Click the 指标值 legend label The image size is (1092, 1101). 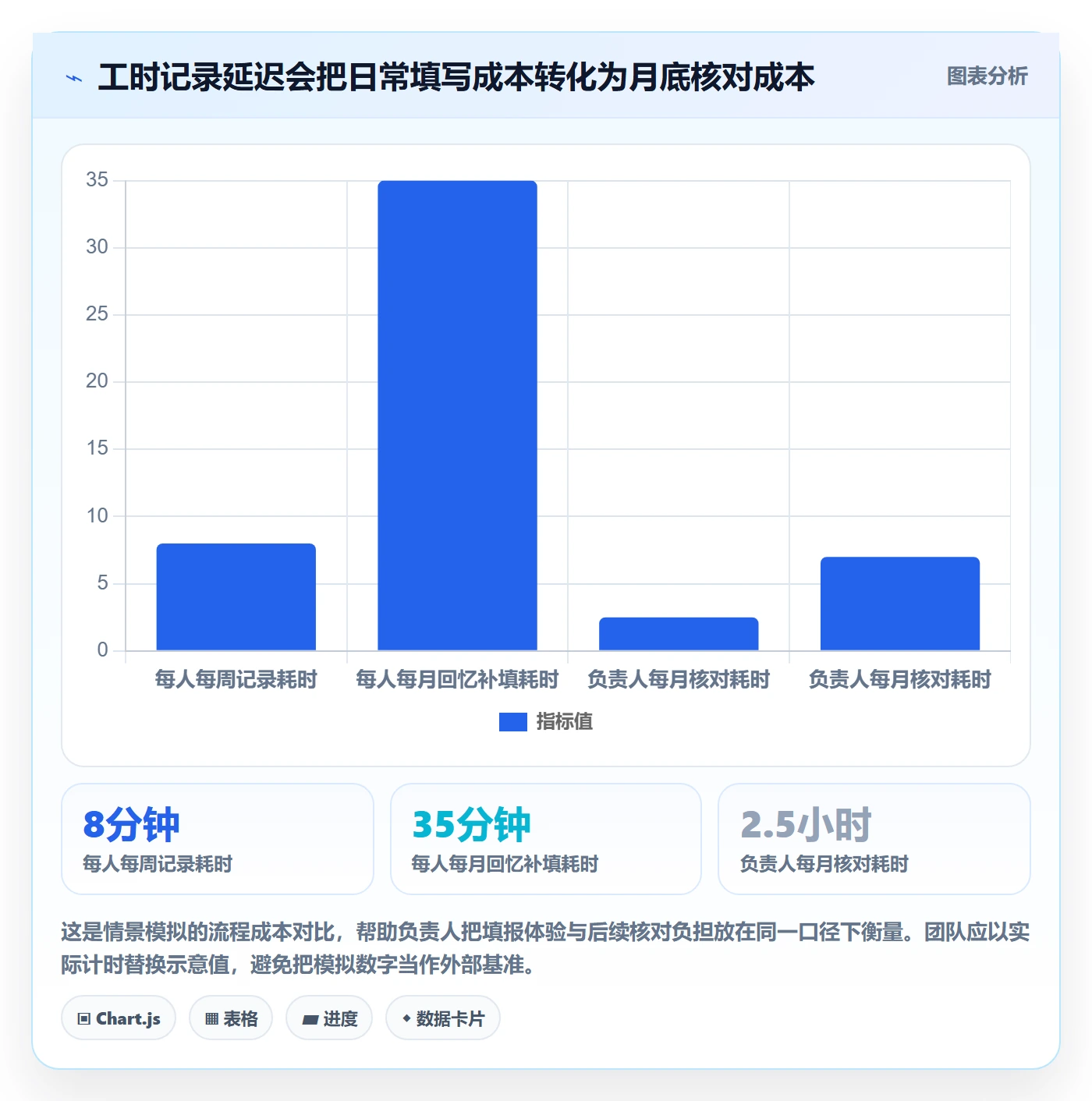pyautogui.click(x=565, y=722)
